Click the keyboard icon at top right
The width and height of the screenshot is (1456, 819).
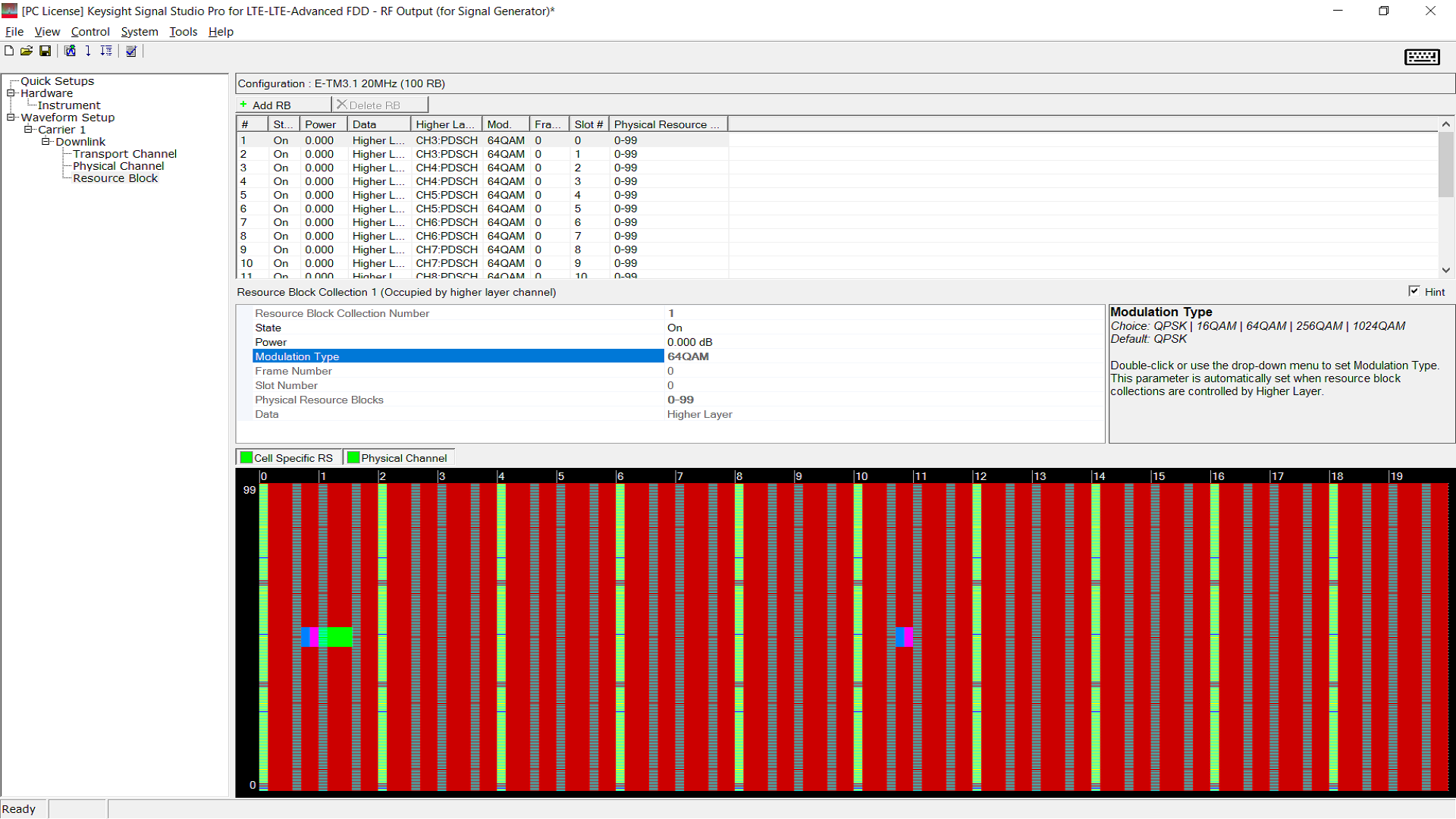(1422, 57)
